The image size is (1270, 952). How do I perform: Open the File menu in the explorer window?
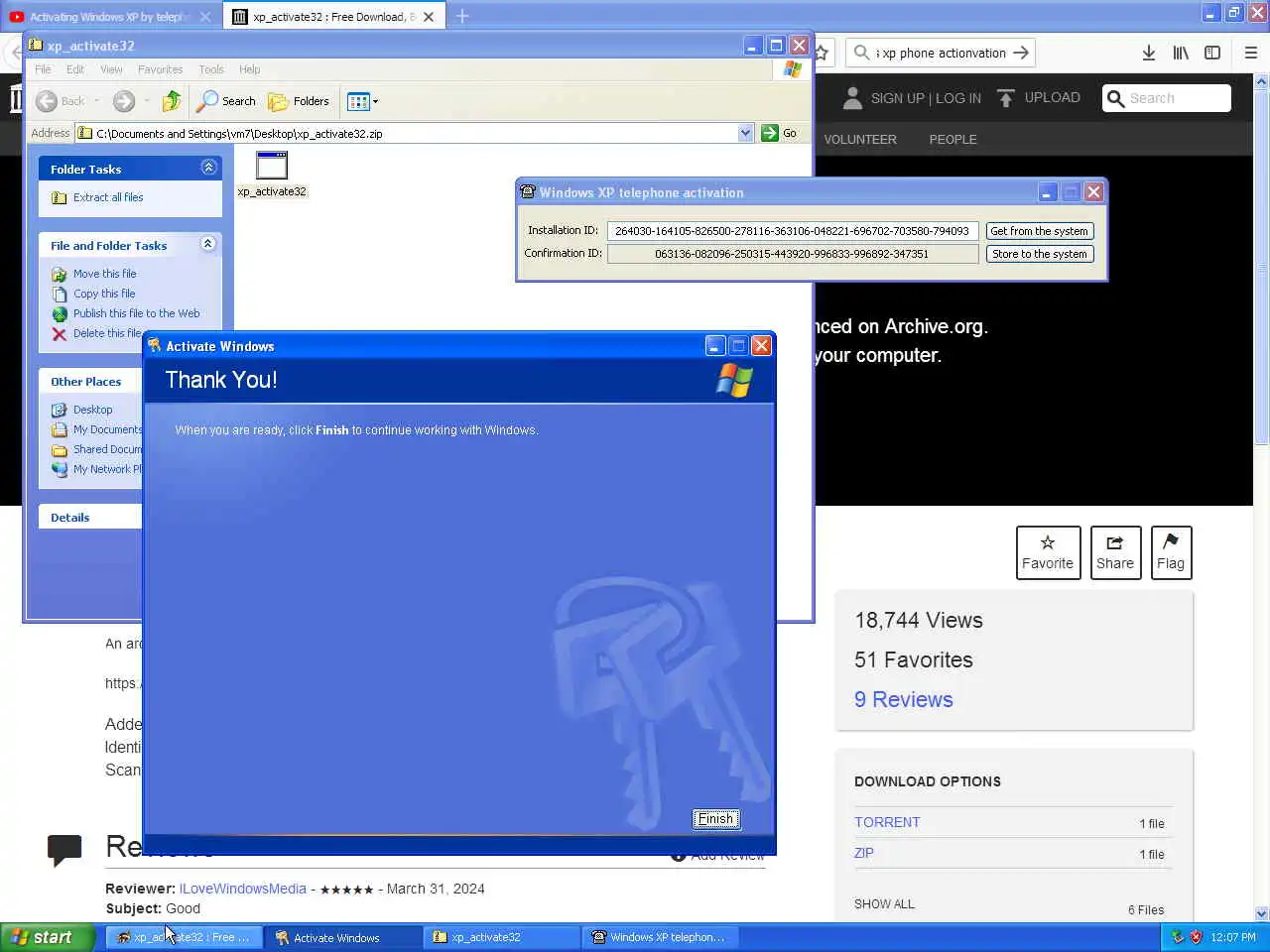point(43,69)
